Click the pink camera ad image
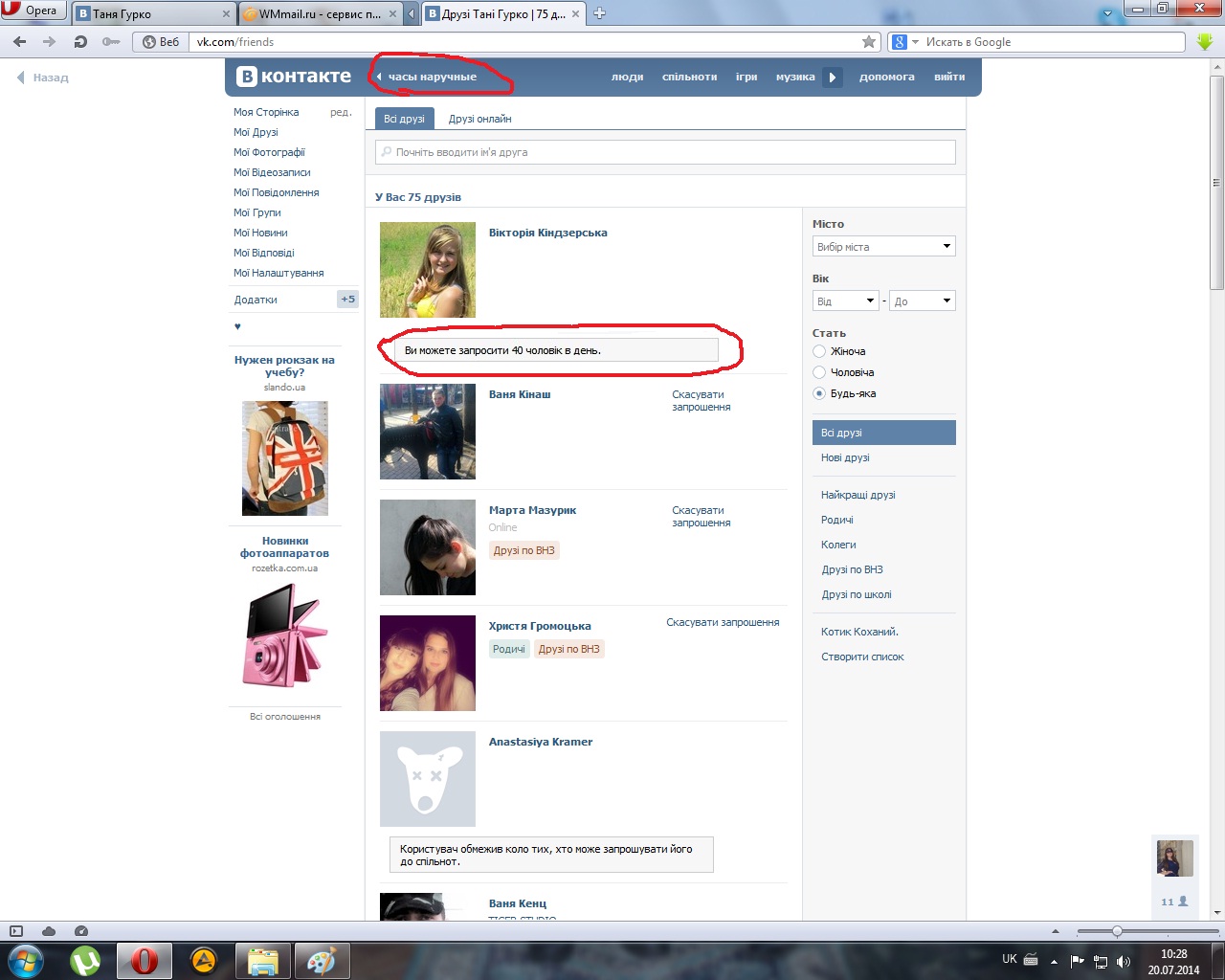 [x=285, y=635]
